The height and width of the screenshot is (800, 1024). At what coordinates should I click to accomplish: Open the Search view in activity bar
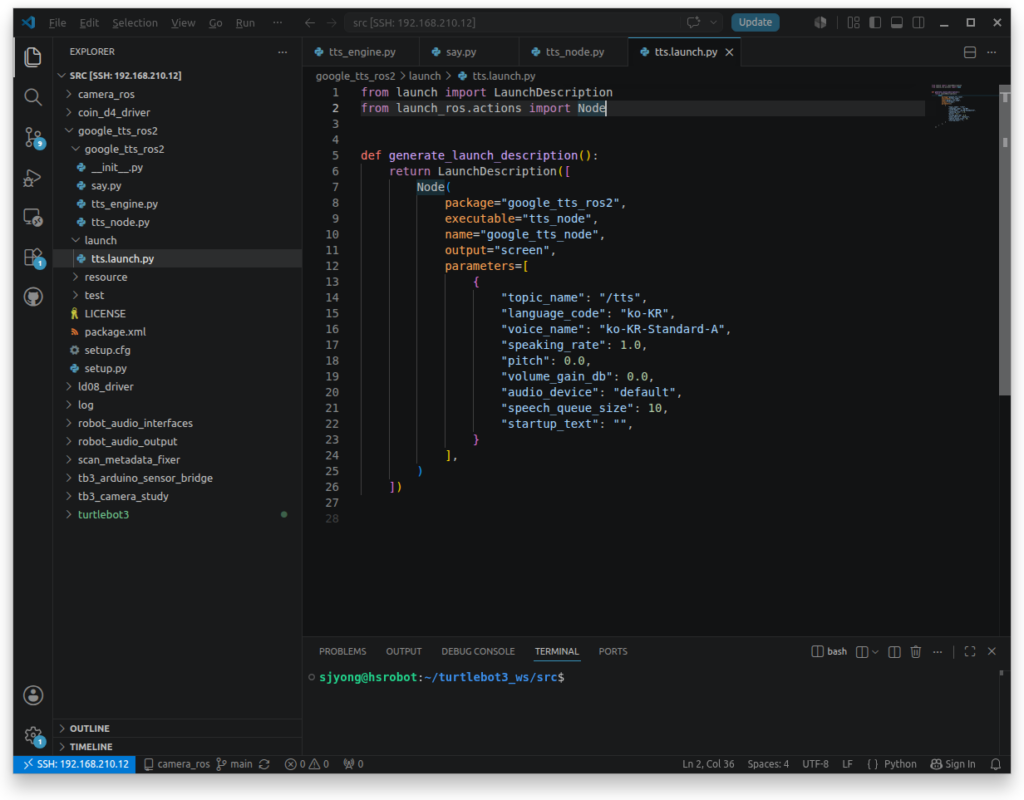pyautogui.click(x=33, y=97)
